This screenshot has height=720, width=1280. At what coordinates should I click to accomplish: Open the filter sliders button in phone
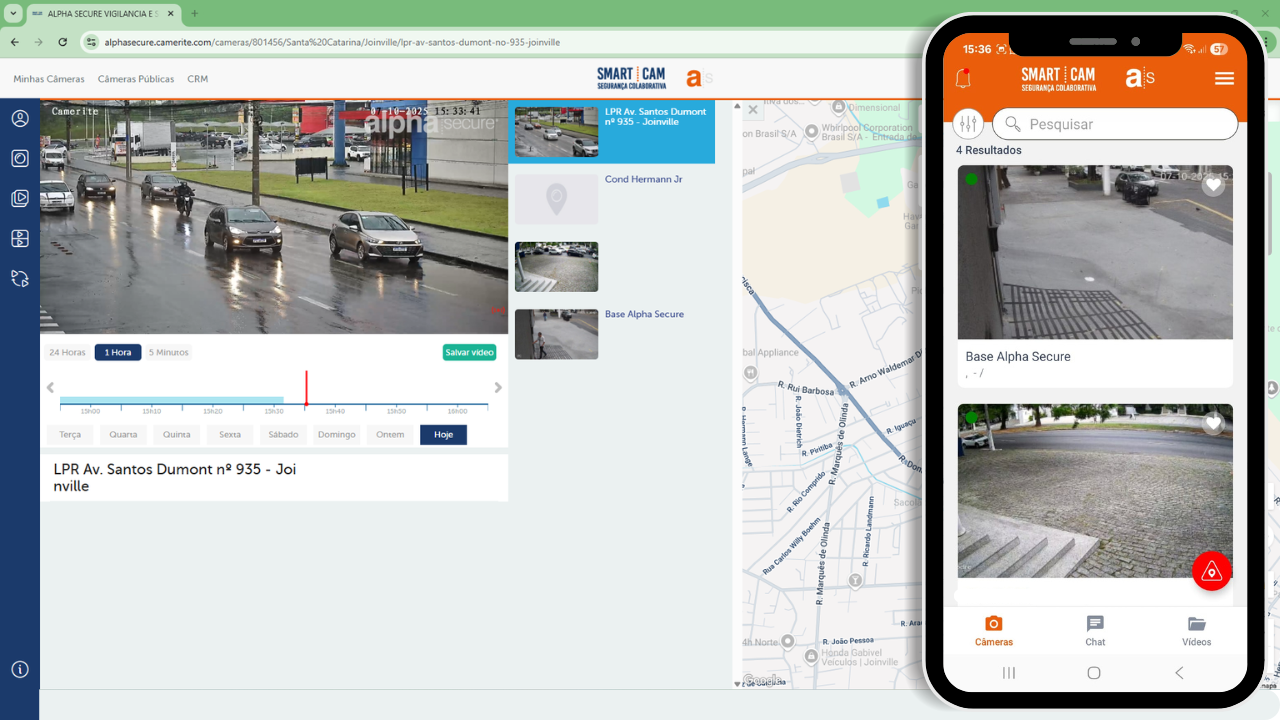pyautogui.click(x=967, y=124)
